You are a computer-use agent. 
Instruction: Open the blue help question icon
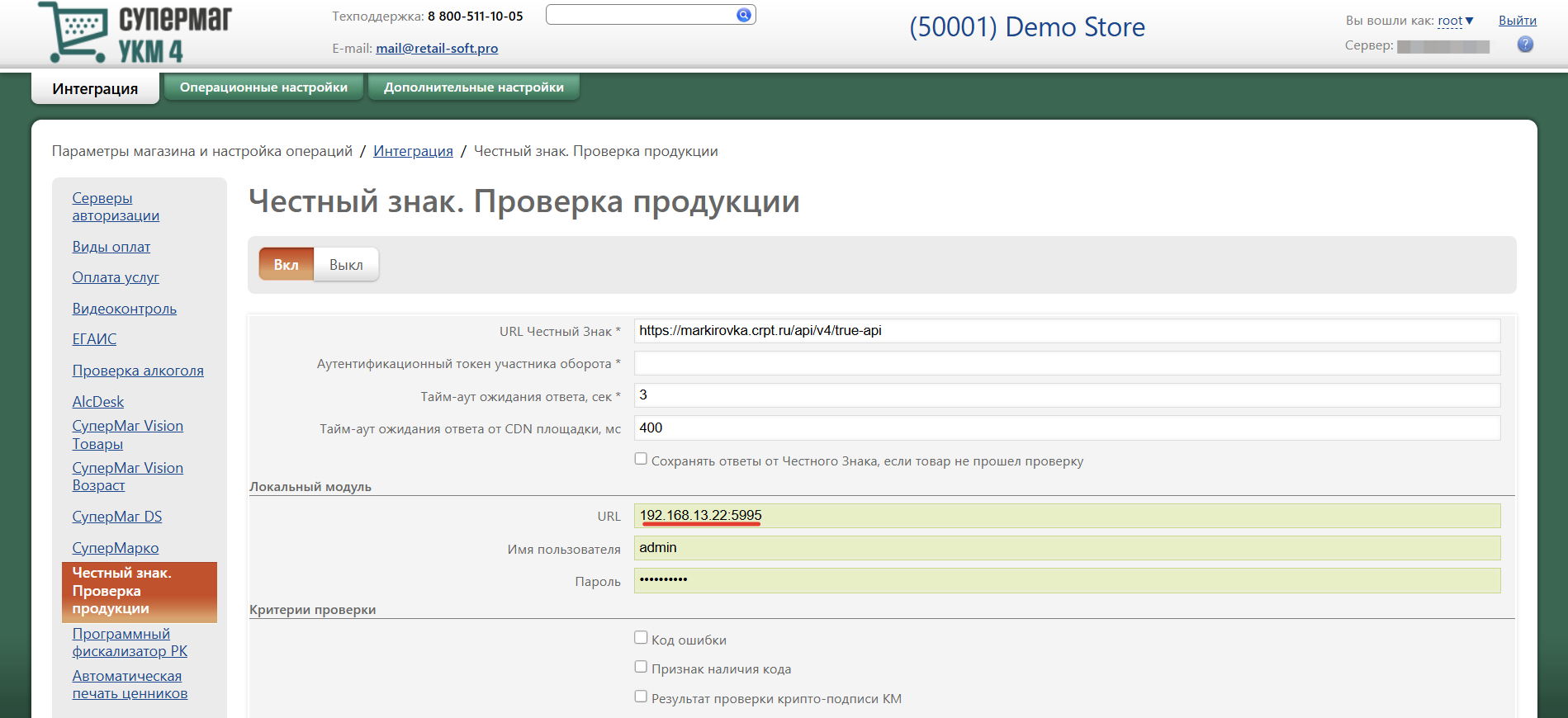1525,45
